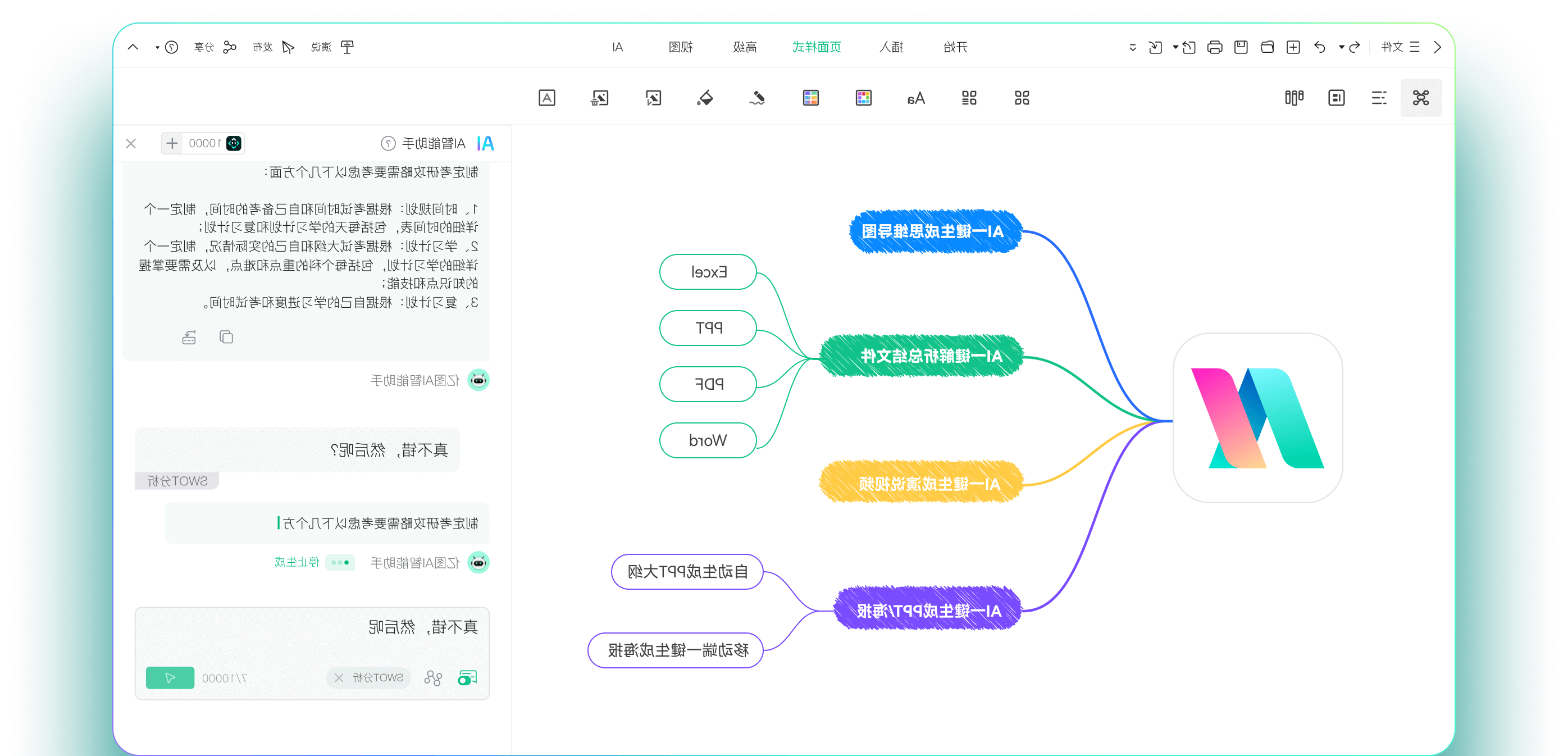Click the four-squares theme layout icon
1568x756 pixels.
coord(1022,97)
